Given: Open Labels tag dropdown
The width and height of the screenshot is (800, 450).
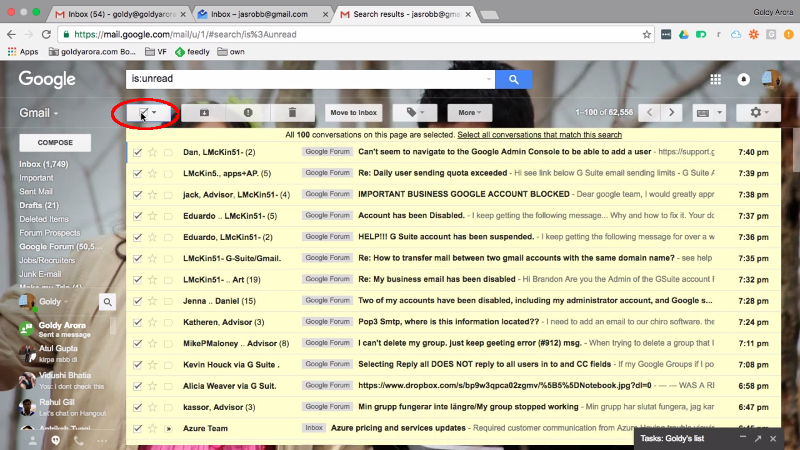Looking at the screenshot, I should point(415,112).
